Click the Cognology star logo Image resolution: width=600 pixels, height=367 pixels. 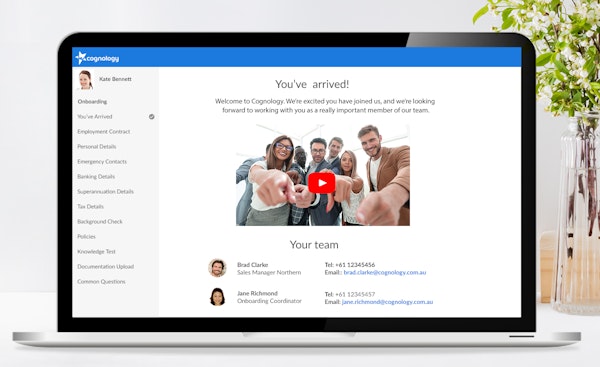pyautogui.click(x=80, y=58)
